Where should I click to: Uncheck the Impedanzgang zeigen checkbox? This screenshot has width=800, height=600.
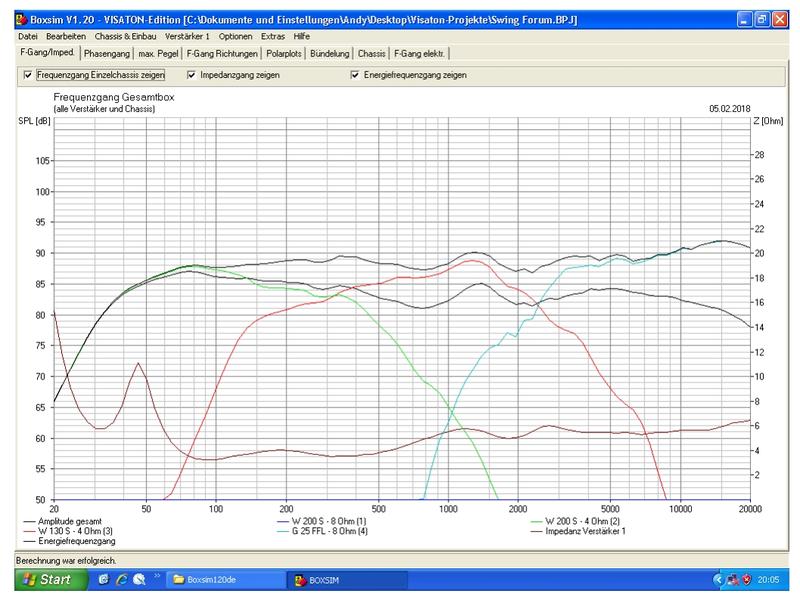192,75
